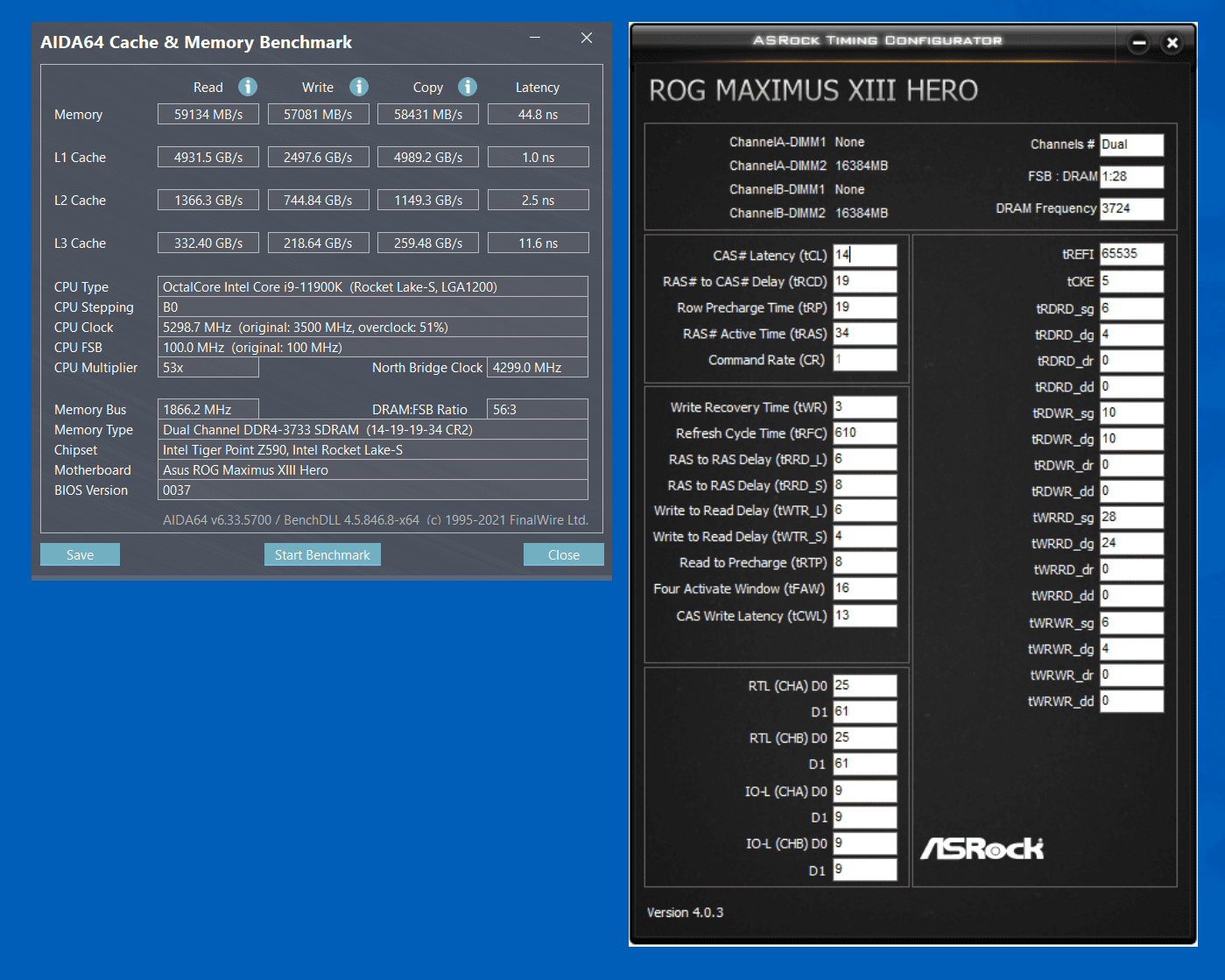
Task: Click the tREFI value field
Action: [1131, 254]
